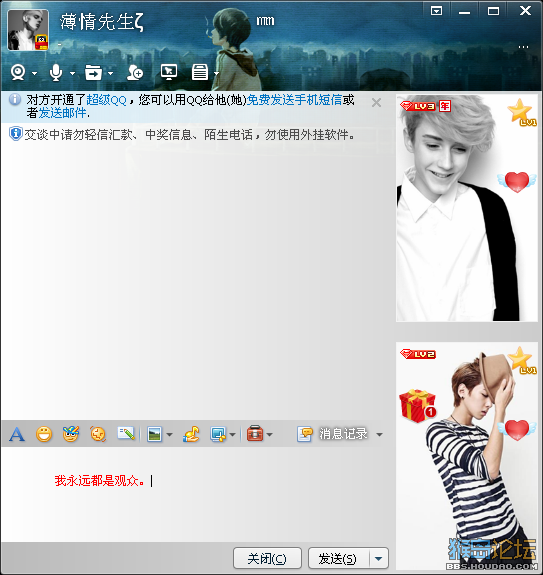This screenshot has height=575, width=543.
Task: Click the star LV1 icon on the contact's show
Action: (521, 112)
